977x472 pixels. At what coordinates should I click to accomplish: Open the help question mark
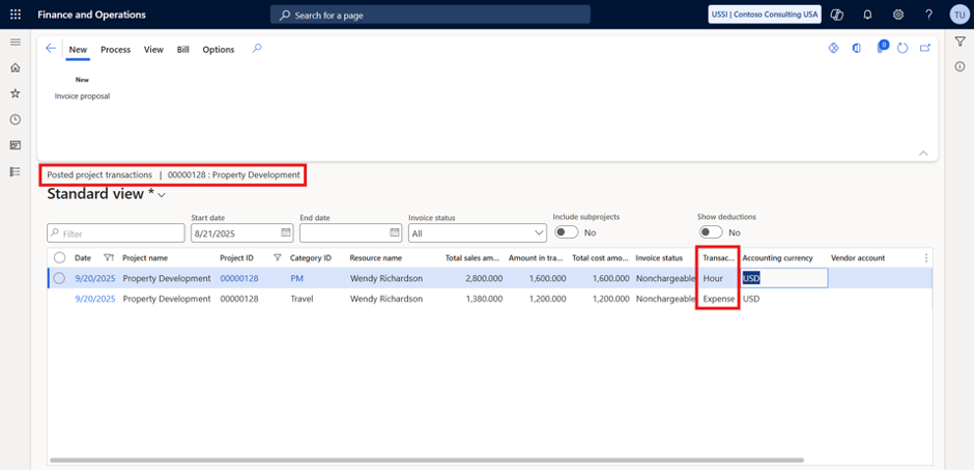pyautogui.click(x=928, y=14)
